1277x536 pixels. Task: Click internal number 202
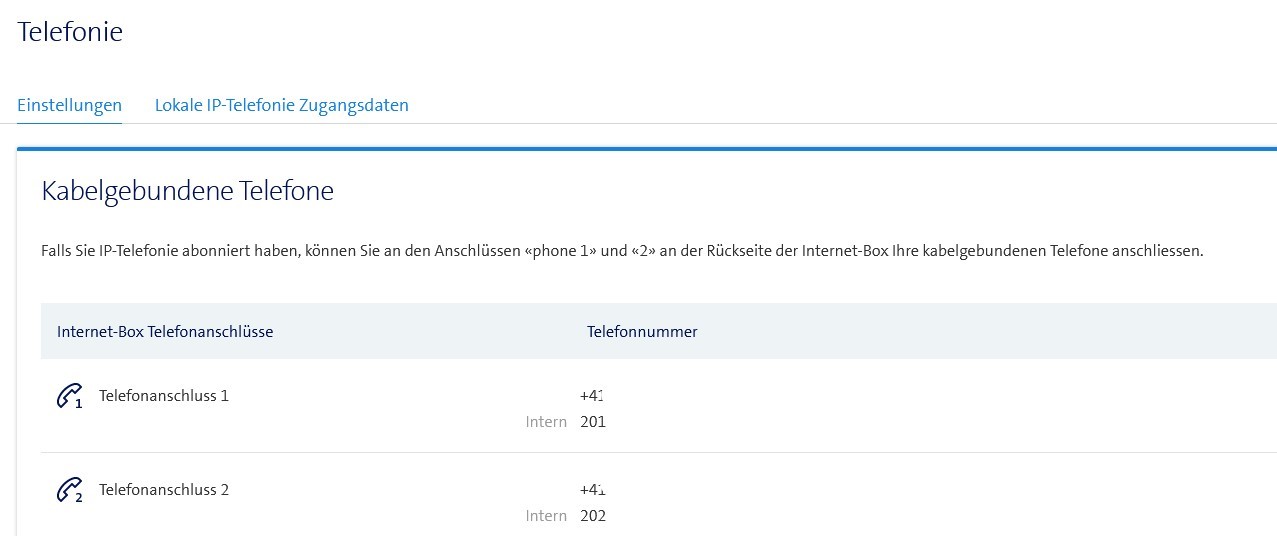(593, 516)
